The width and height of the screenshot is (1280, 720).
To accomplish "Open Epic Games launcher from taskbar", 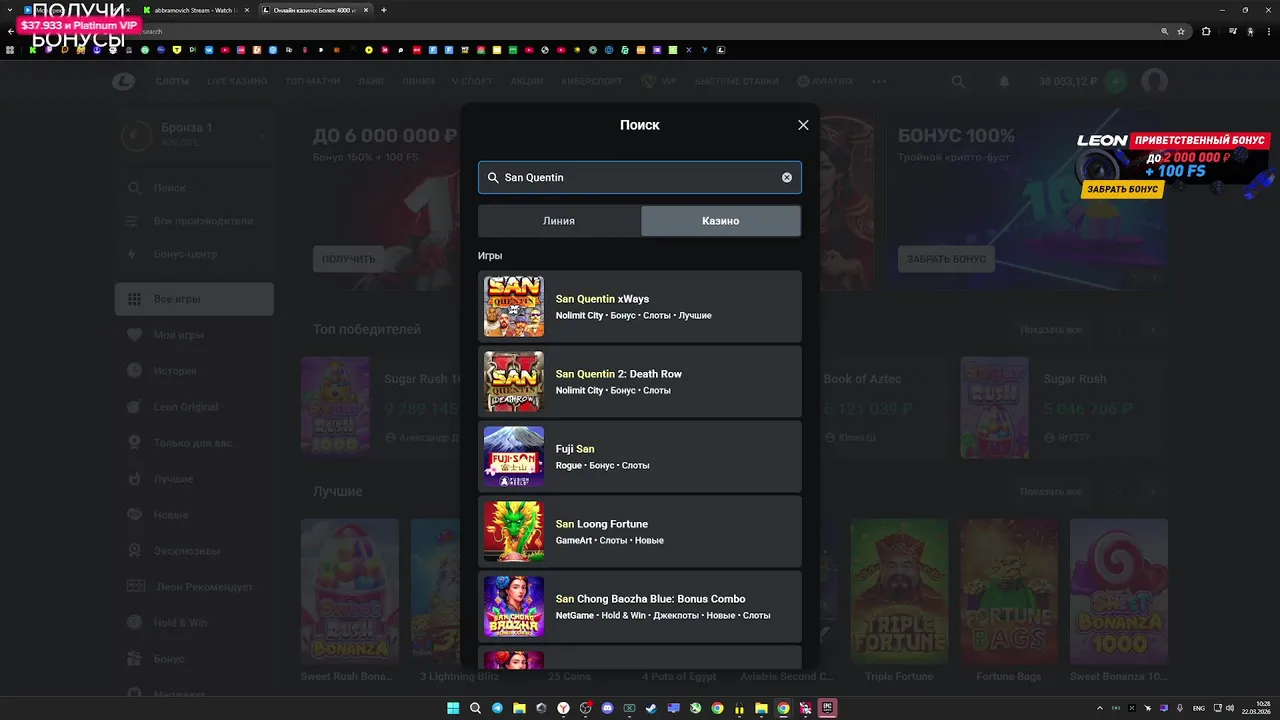I will pyautogui.click(x=827, y=708).
